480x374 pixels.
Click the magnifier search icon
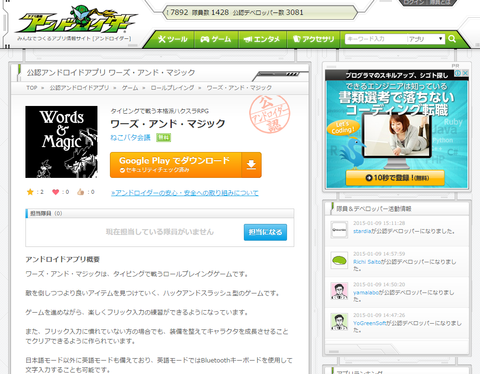pos(452,39)
